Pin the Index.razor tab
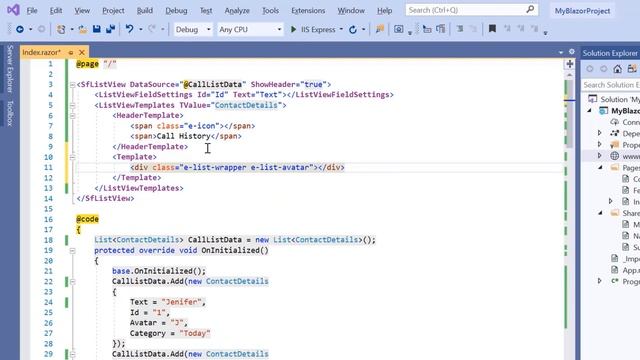Screen dimensions: 640x360 coord(71,53)
